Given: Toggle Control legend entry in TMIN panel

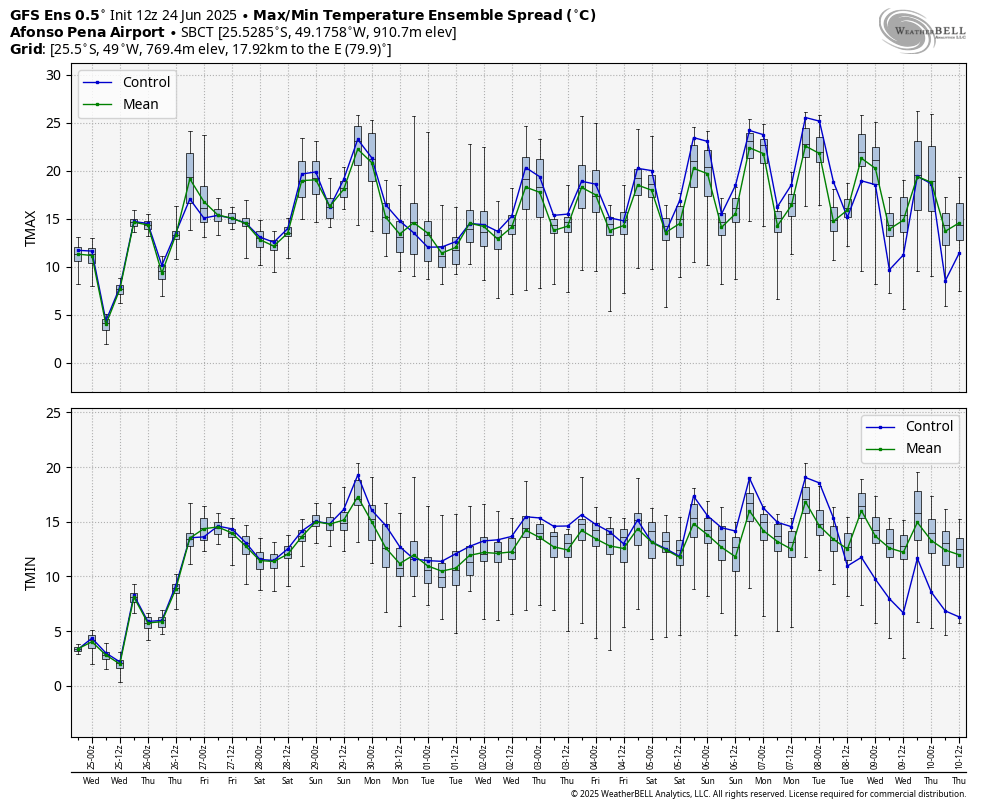Looking at the screenshot, I should 929,427.
